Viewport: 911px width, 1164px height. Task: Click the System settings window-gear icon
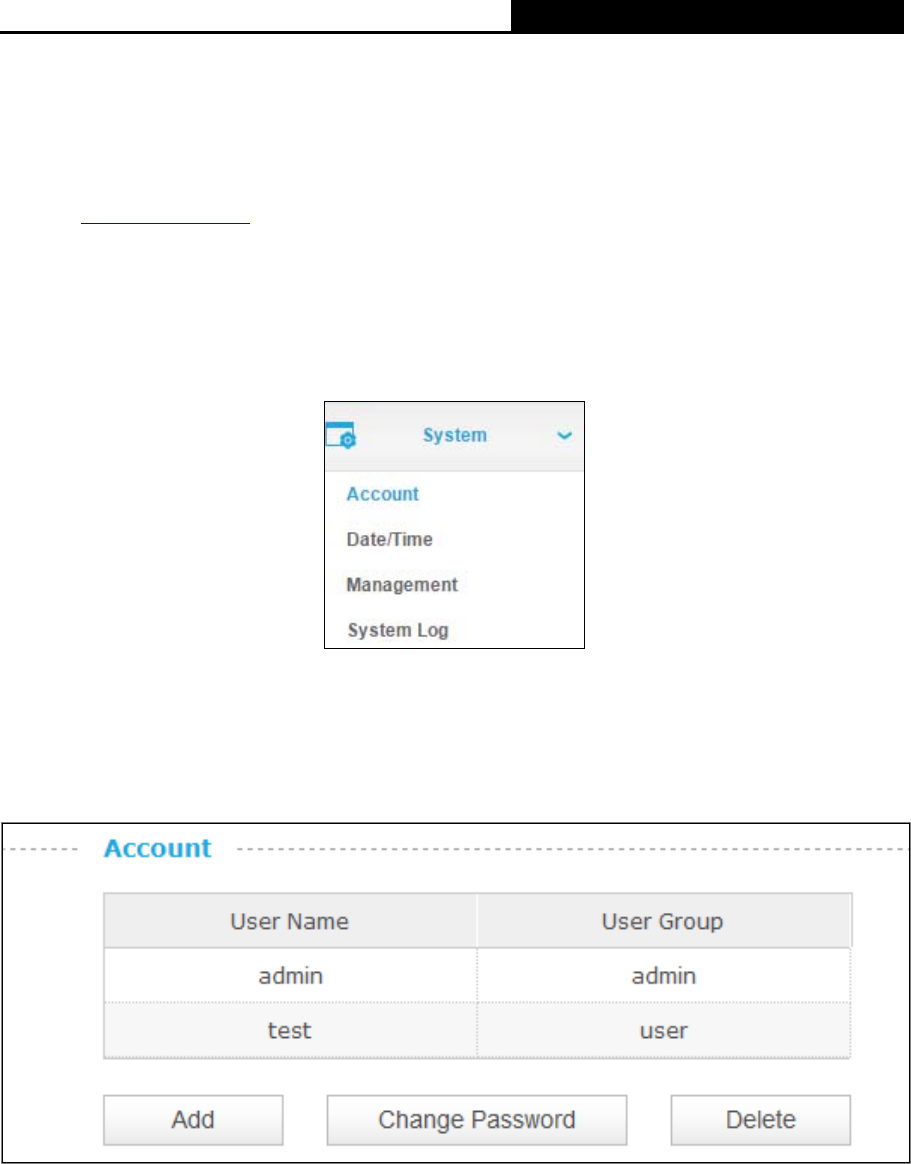pyautogui.click(x=341, y=436)
